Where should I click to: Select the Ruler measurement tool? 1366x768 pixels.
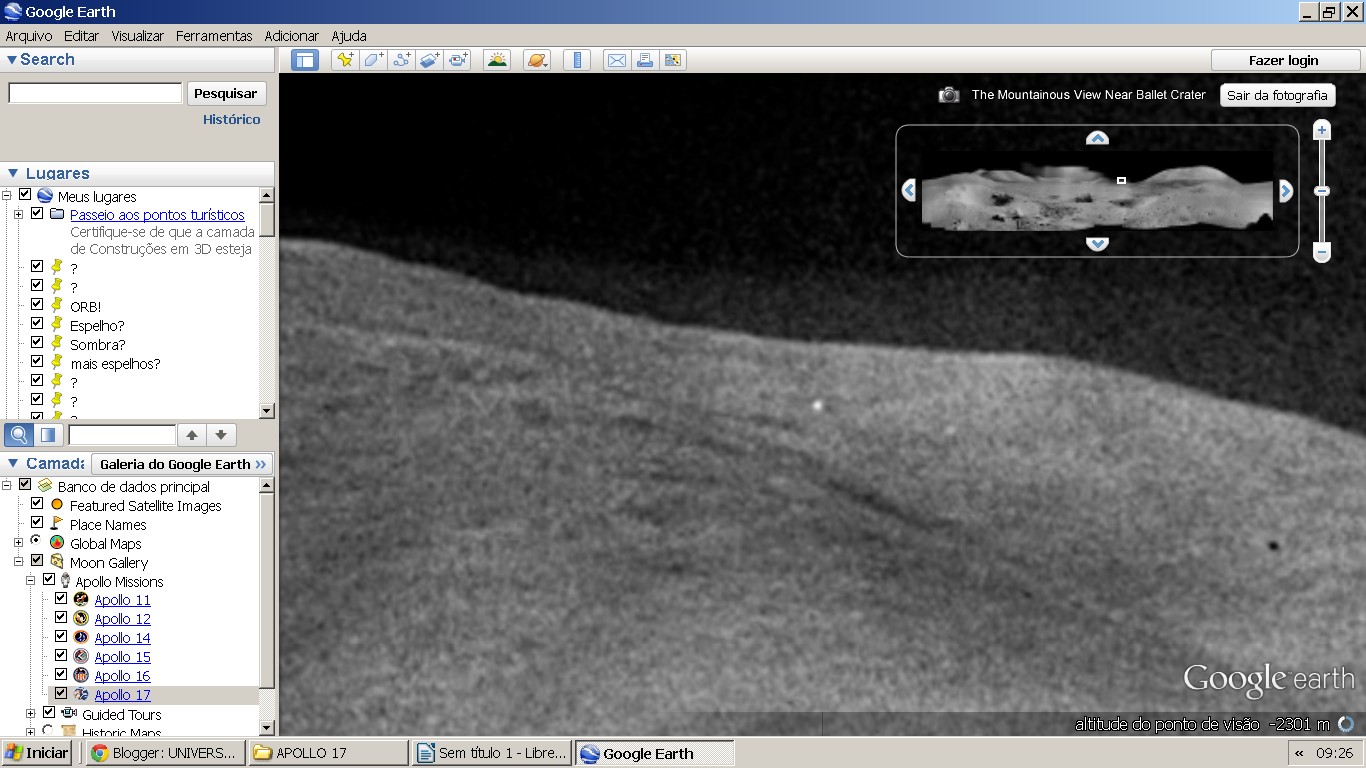577,60
